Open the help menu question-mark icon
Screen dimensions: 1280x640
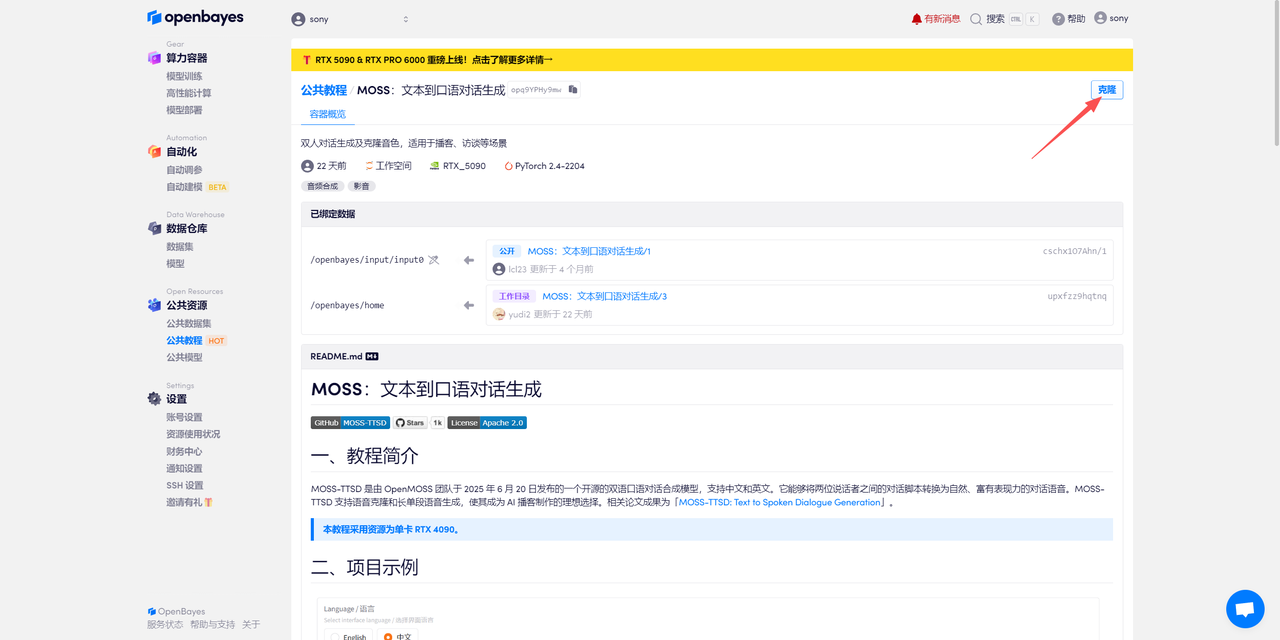(1068, 19)
